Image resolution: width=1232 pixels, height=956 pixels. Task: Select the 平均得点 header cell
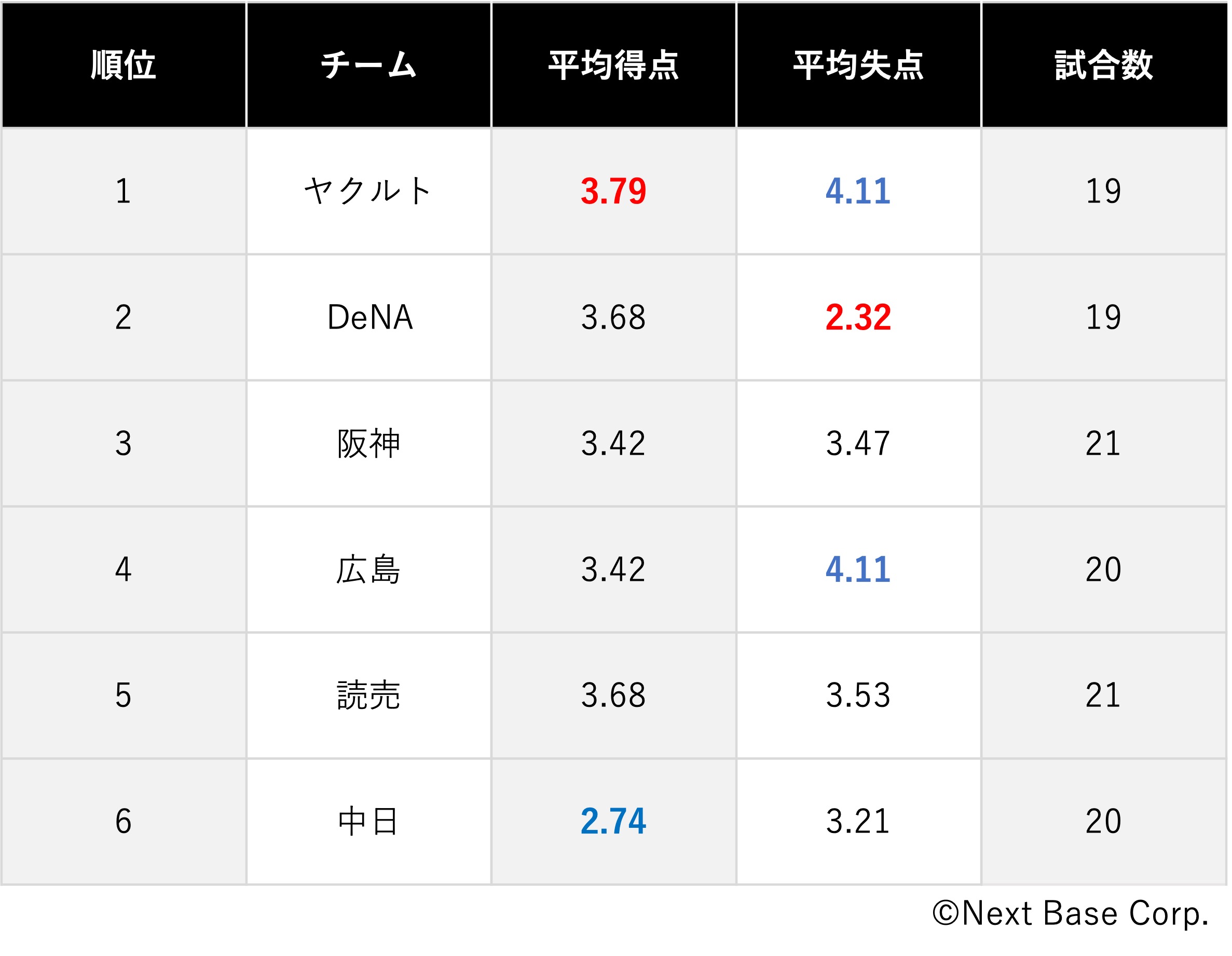(x=613, y=65)
